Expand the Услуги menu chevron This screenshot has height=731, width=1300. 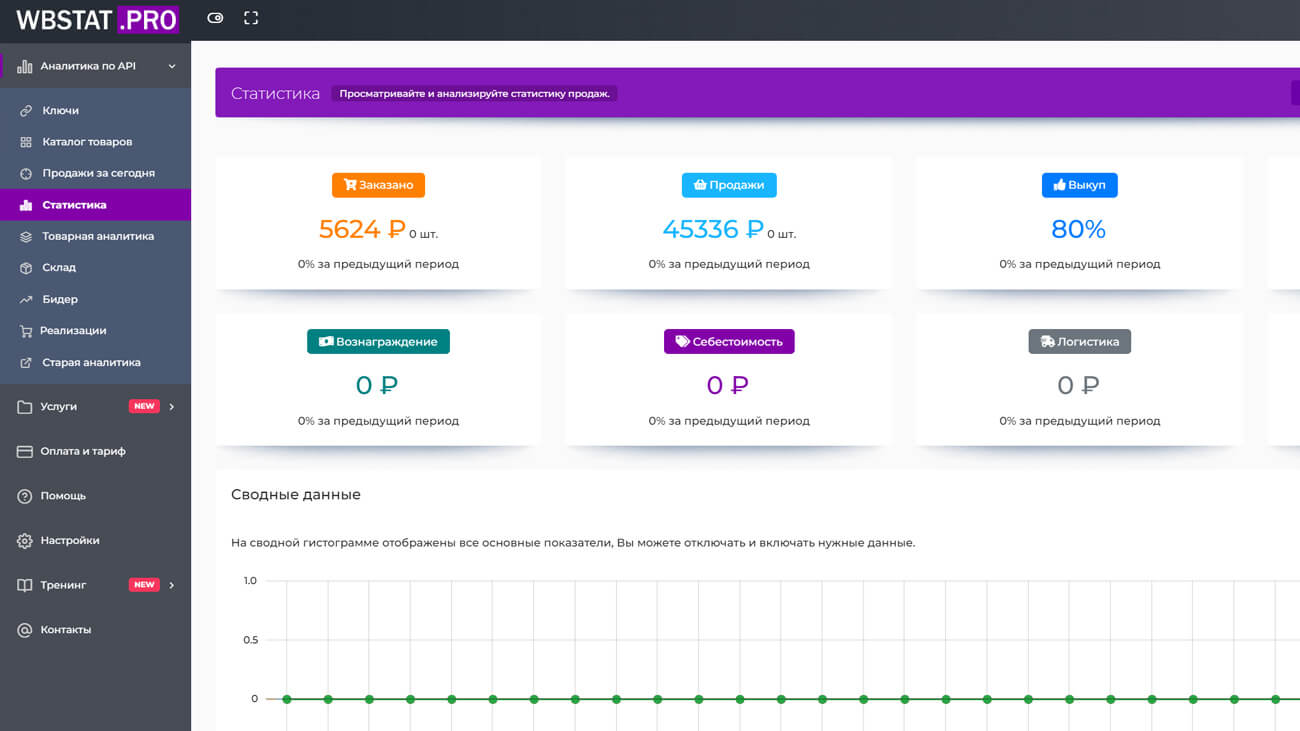coord(172,407)
